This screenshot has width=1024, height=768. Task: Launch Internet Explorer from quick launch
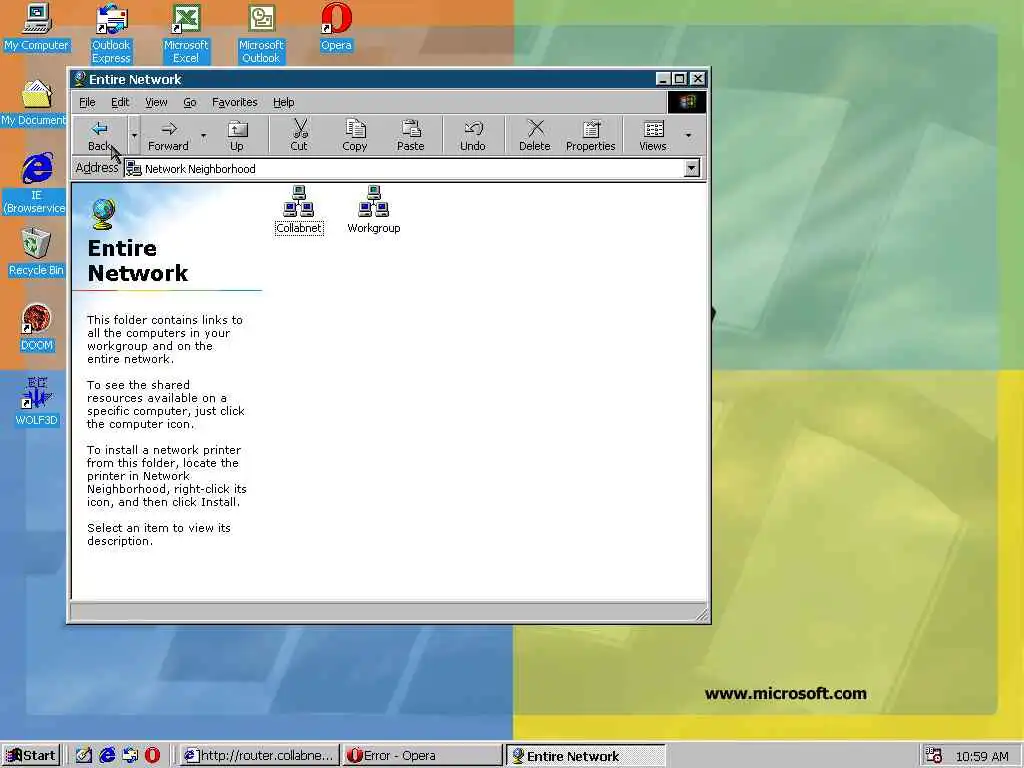[107, 756]
